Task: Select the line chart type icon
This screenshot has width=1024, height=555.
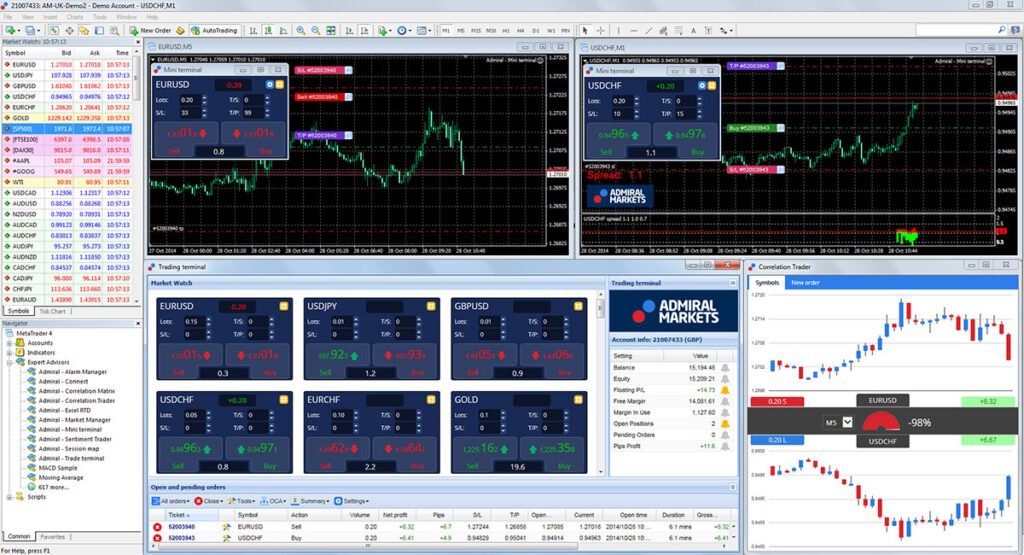Action: pyautogui.click(x=283, y=30)
